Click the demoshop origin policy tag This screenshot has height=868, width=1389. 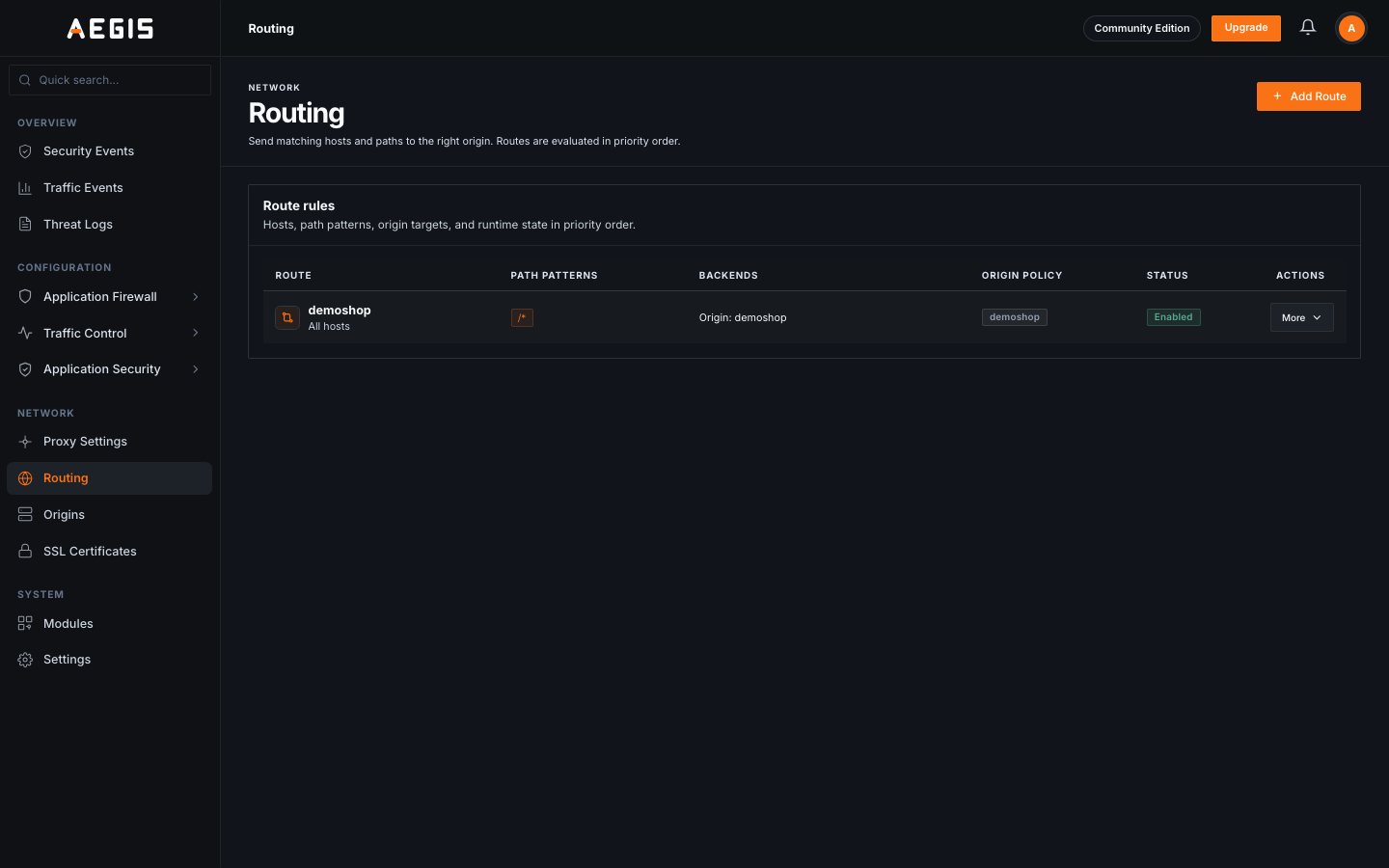[x=1015, y=317]
